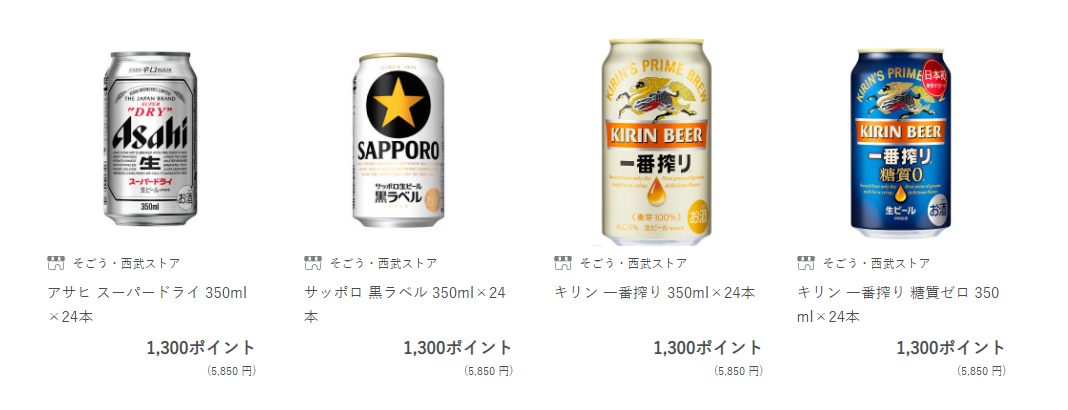Click store icon under the Sapporo can

pos(313,263)
